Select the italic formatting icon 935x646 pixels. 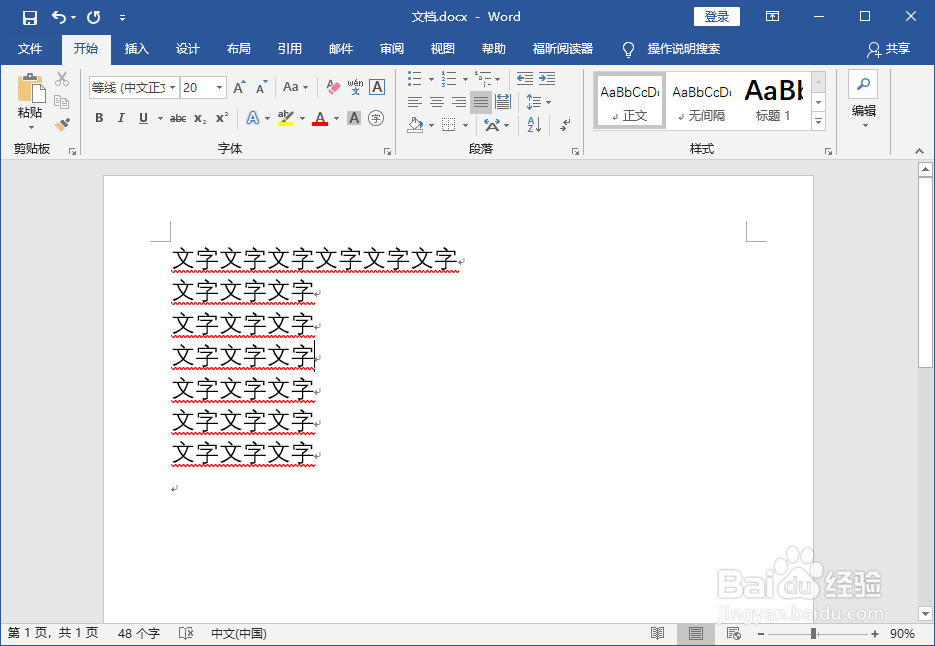121,117
